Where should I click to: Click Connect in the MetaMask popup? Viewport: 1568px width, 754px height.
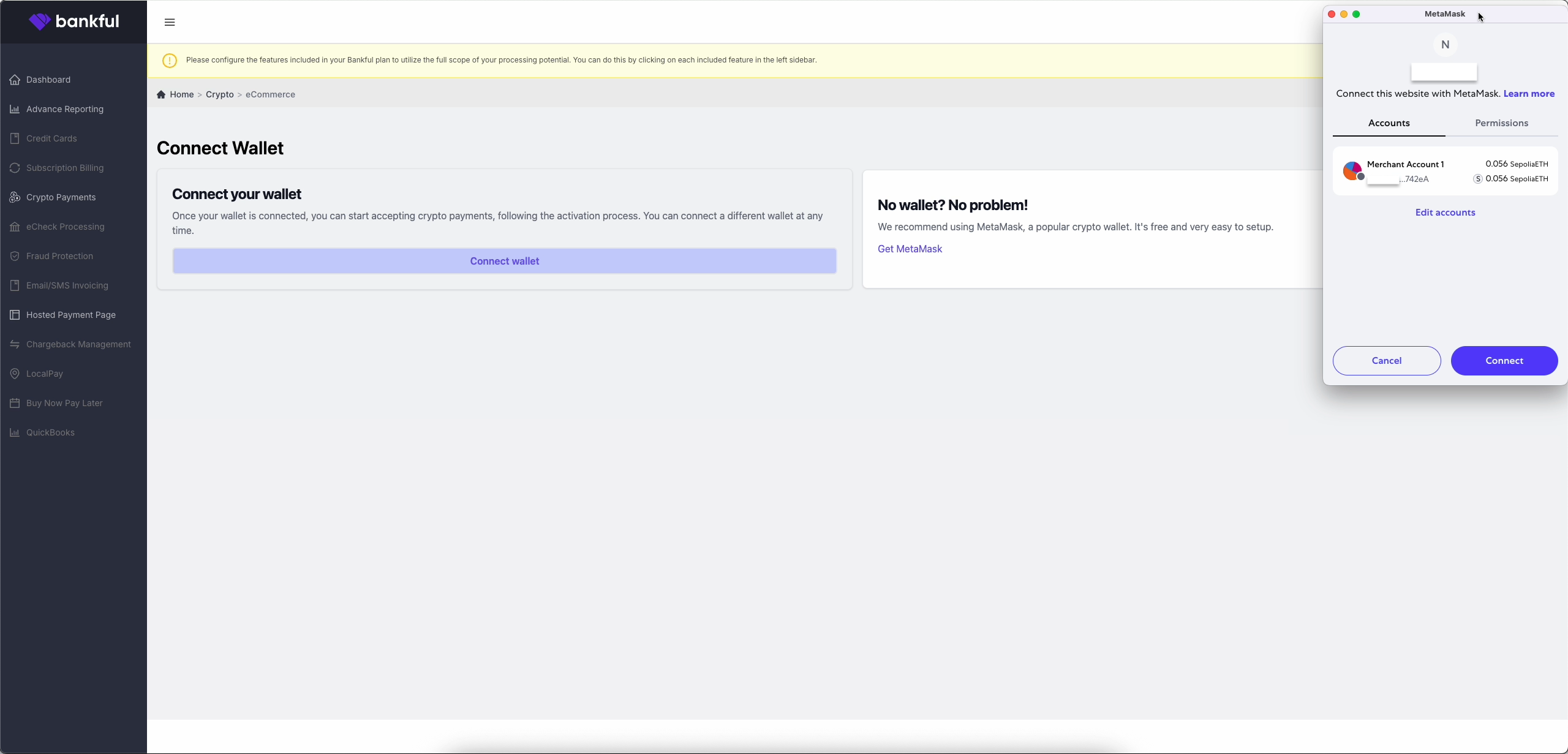[1504, 361]
